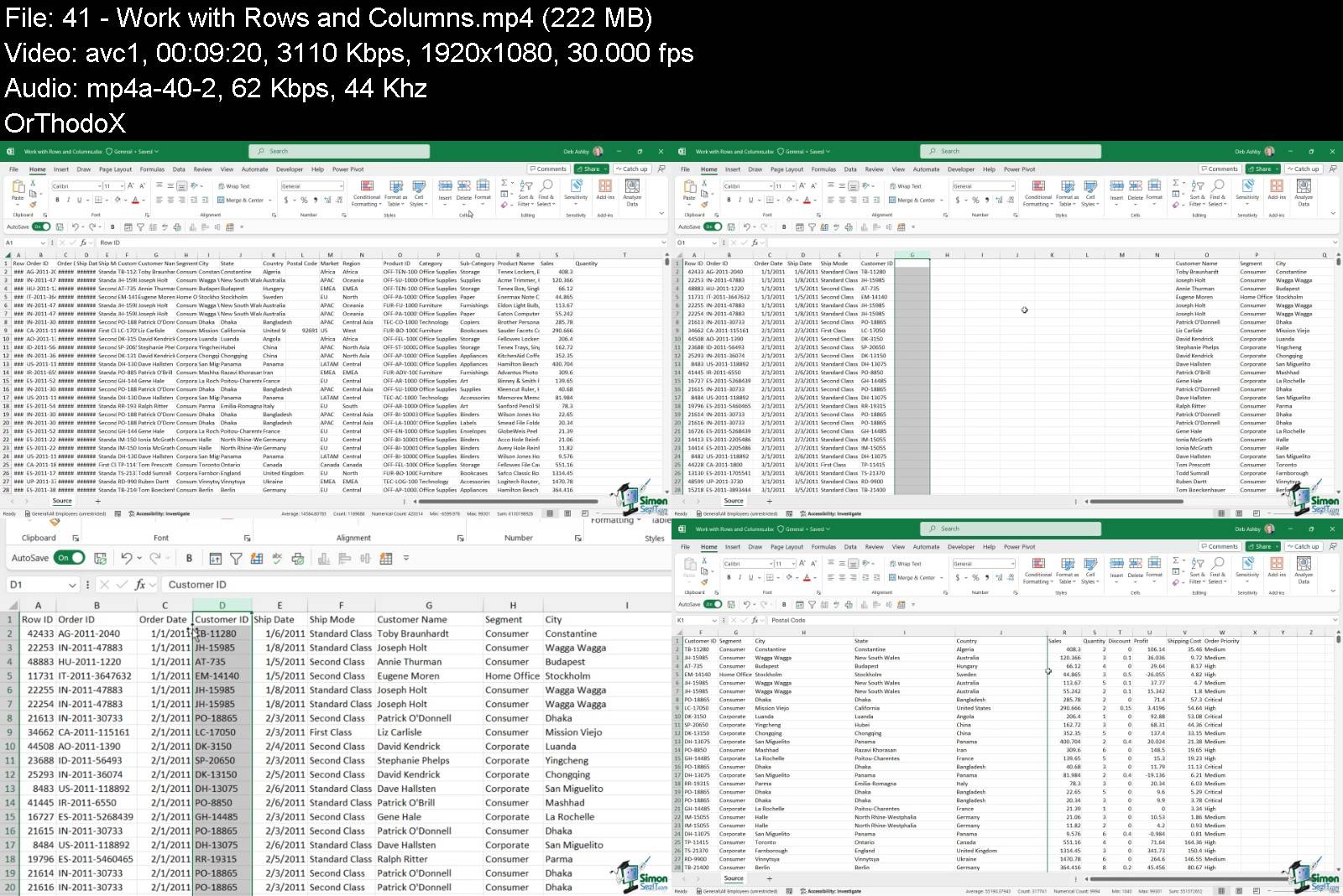Open the Data tab in the G1 window
The height and width of the screenshot is (896, 1343).
click(850, 169)
